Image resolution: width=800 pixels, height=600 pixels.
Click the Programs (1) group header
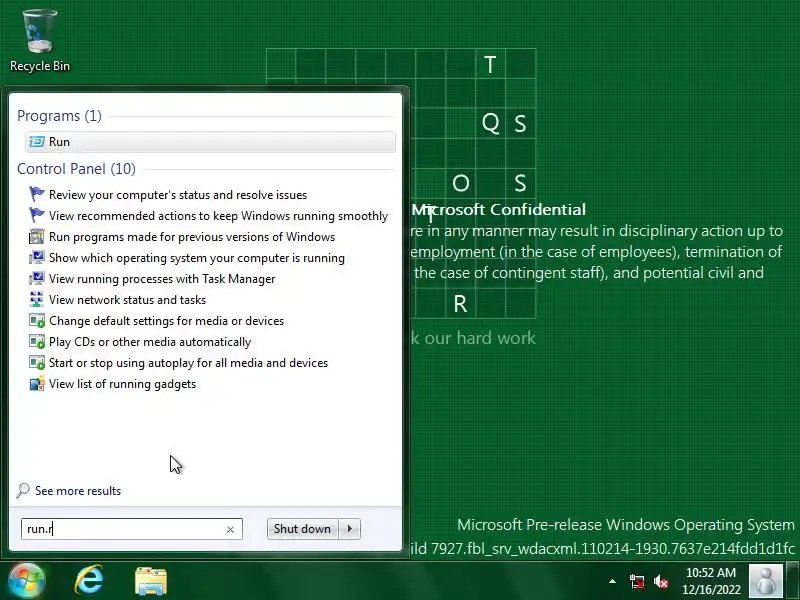(59, 116)
